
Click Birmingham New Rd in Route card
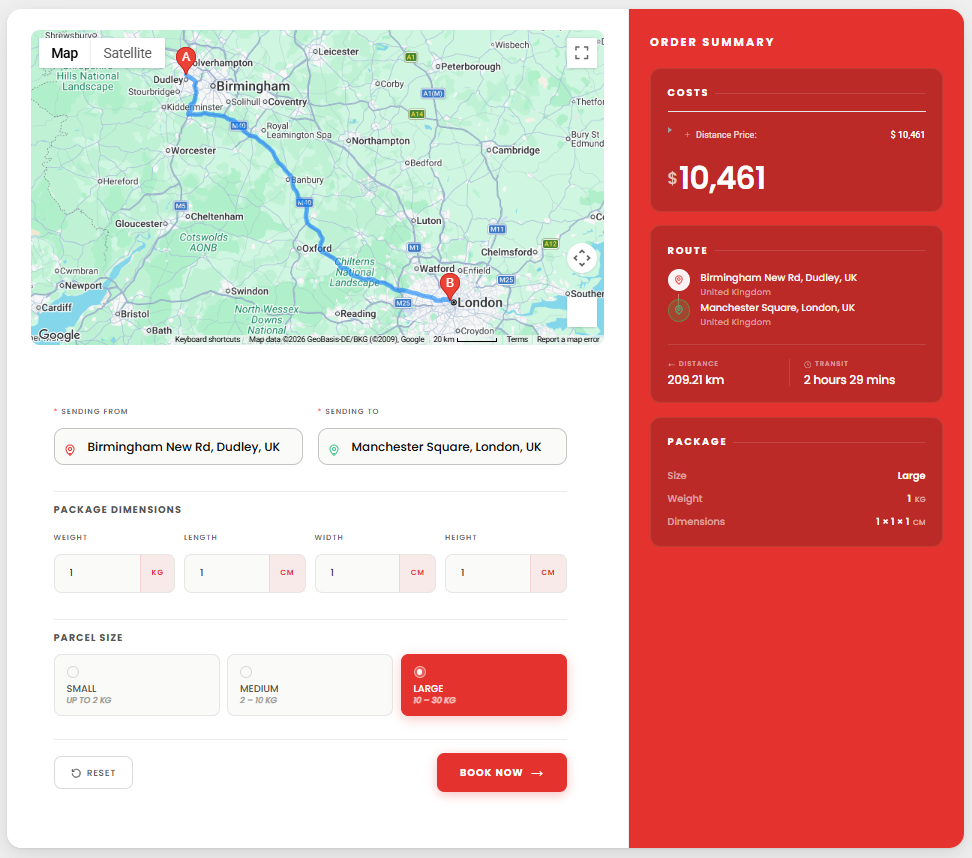(779, 278)
